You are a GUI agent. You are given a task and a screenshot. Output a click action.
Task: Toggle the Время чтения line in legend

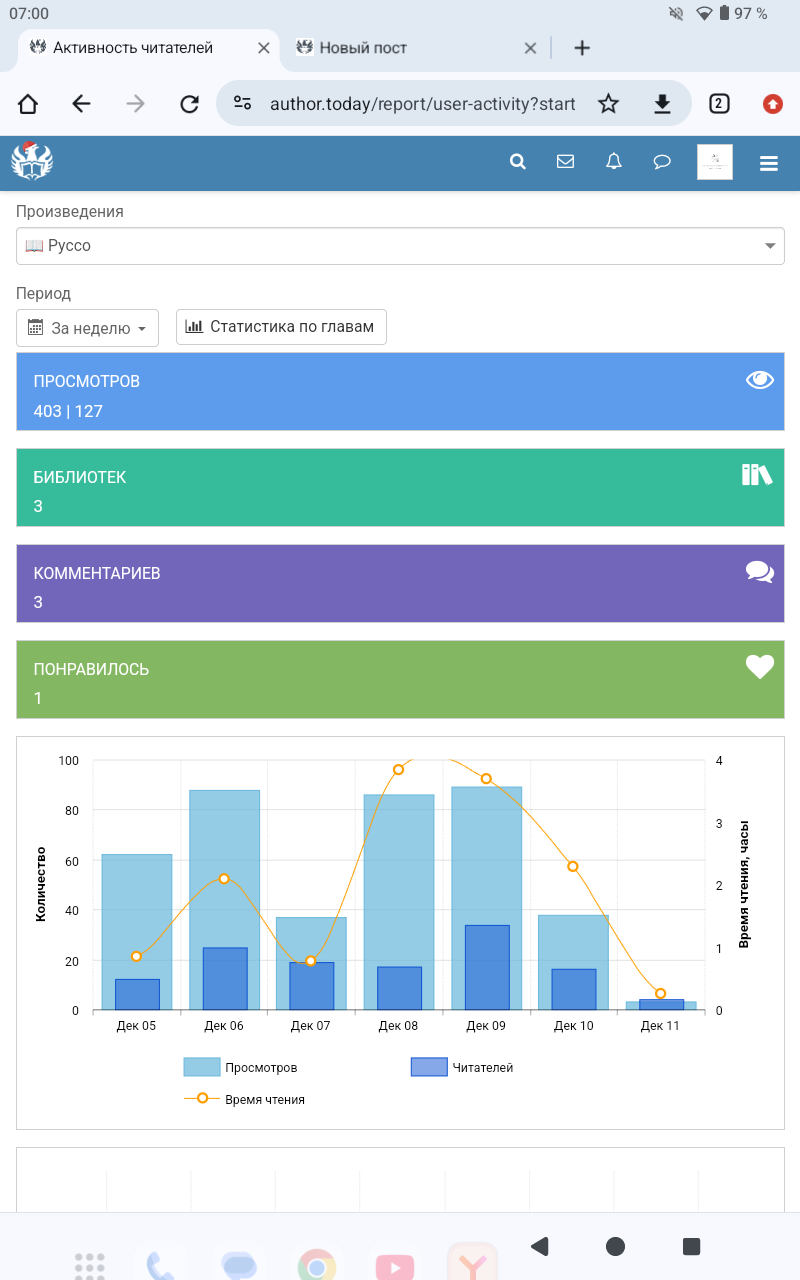pyautogui.click(x=245, y=1099)
